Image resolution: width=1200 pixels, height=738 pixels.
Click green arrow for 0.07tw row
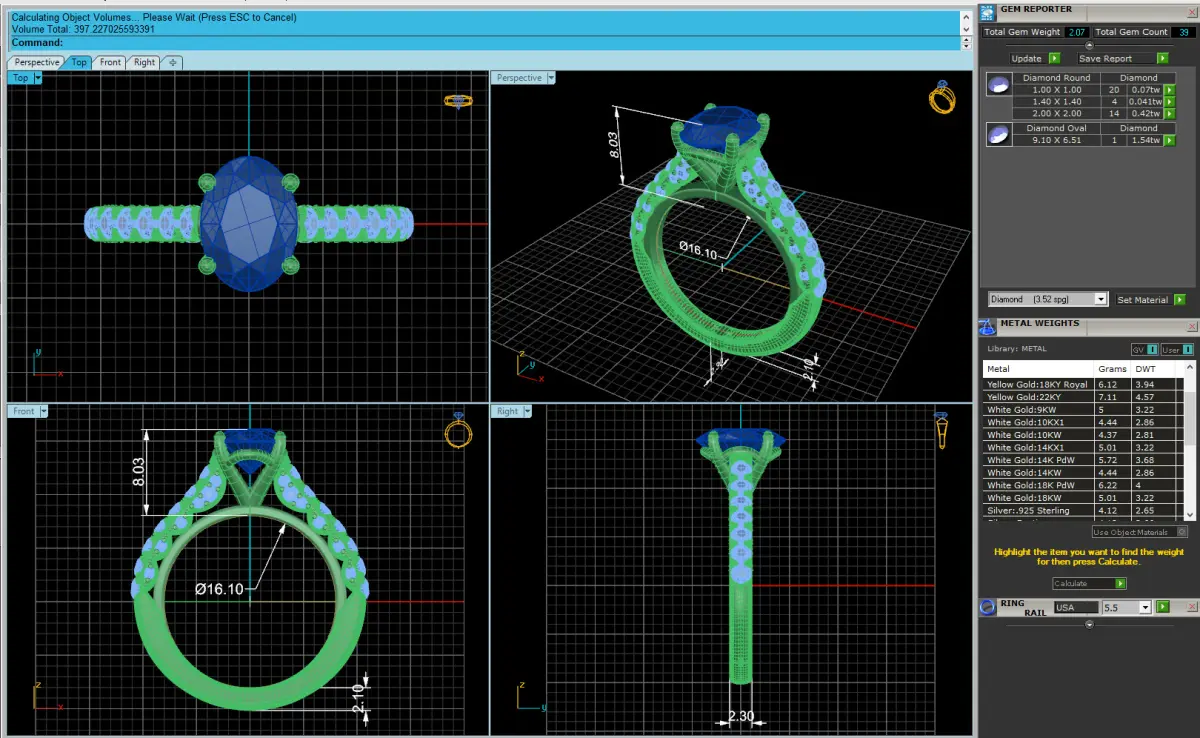click(1168, 89)
